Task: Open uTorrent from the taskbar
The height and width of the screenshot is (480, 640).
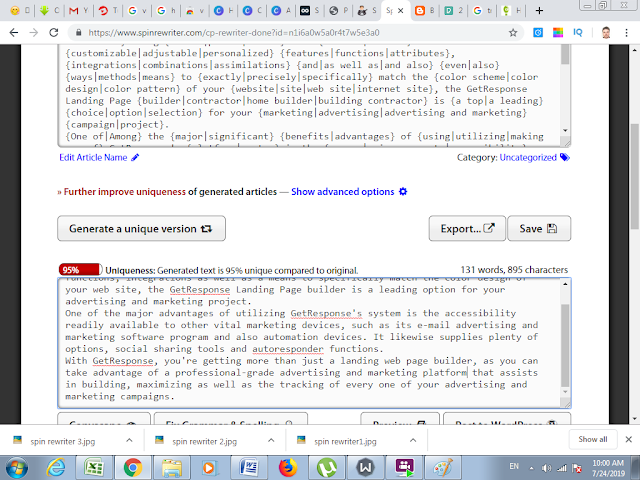Action: pos(327,468)
